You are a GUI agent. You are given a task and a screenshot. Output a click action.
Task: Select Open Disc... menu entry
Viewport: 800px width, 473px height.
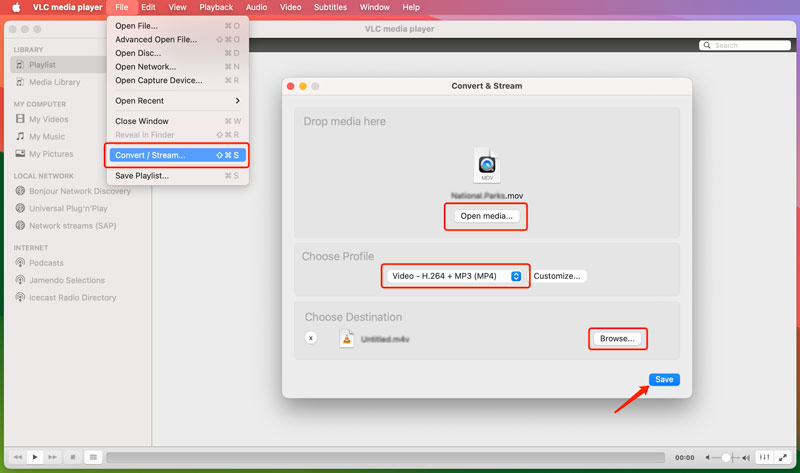177,53
